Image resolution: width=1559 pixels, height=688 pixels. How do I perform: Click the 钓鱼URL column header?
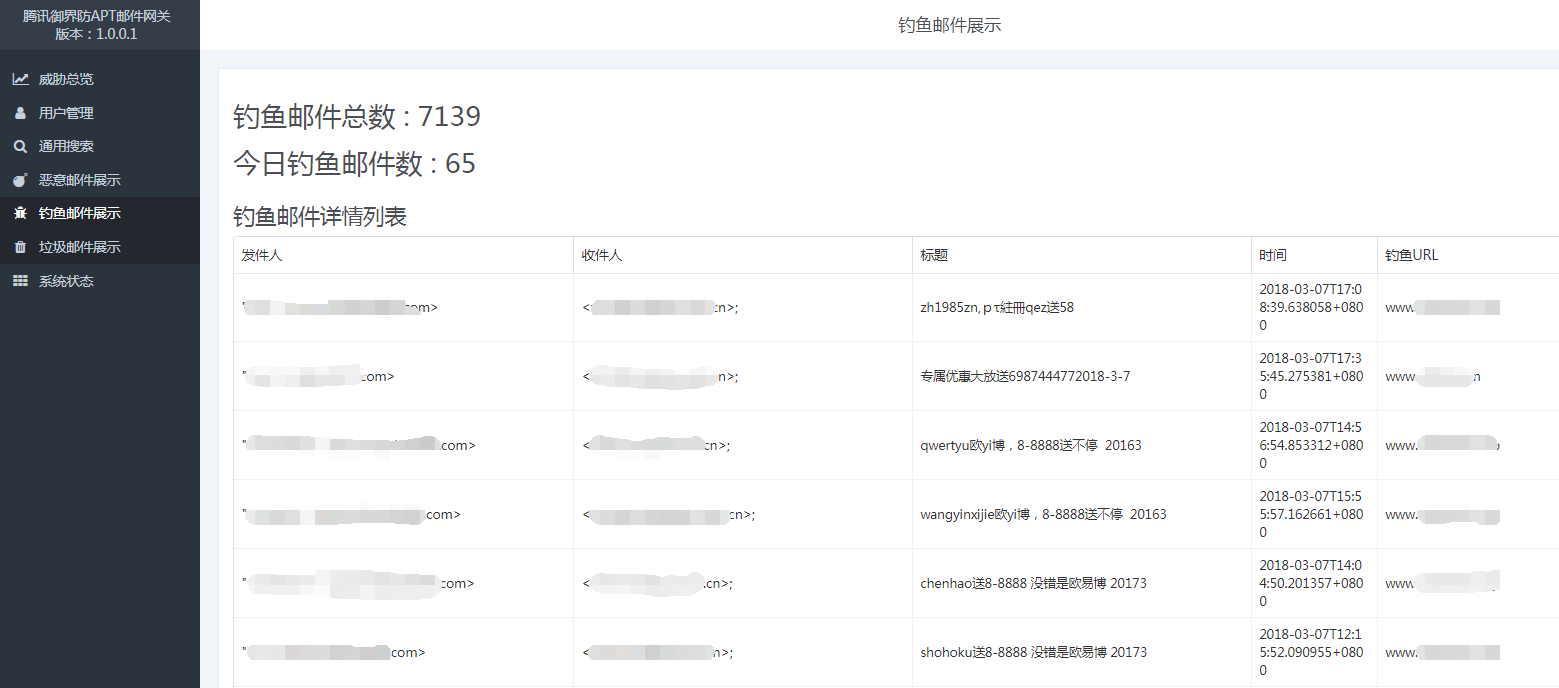click(x=1411, y=255)
